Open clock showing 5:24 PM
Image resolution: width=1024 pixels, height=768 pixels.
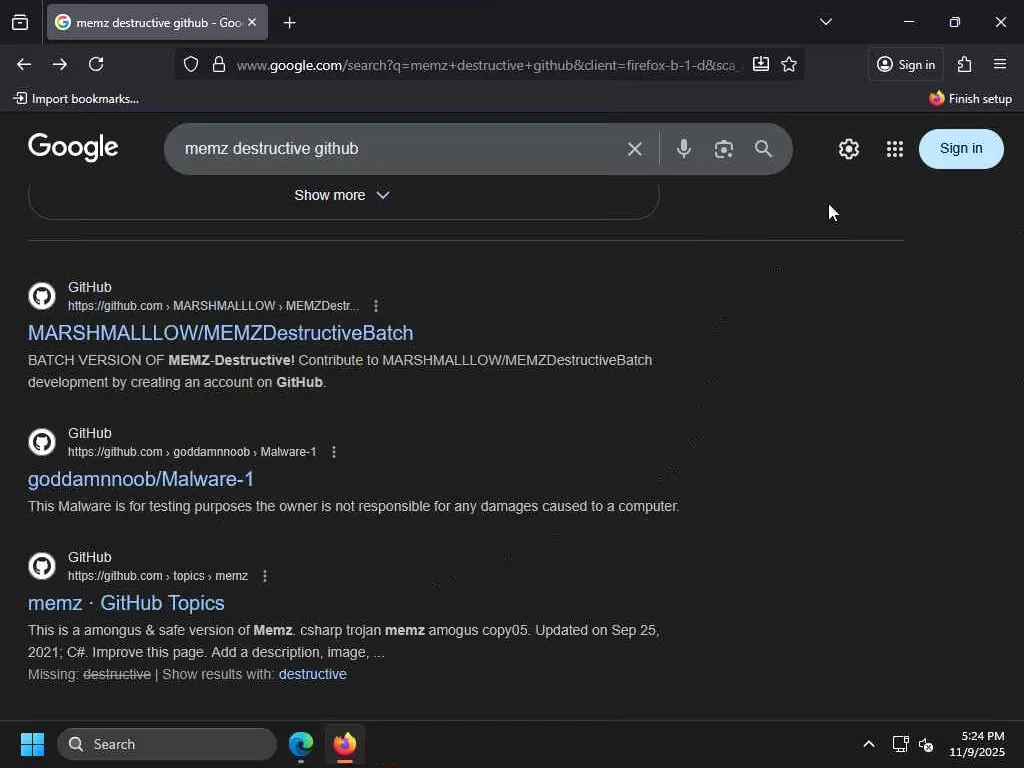point(977,744)
